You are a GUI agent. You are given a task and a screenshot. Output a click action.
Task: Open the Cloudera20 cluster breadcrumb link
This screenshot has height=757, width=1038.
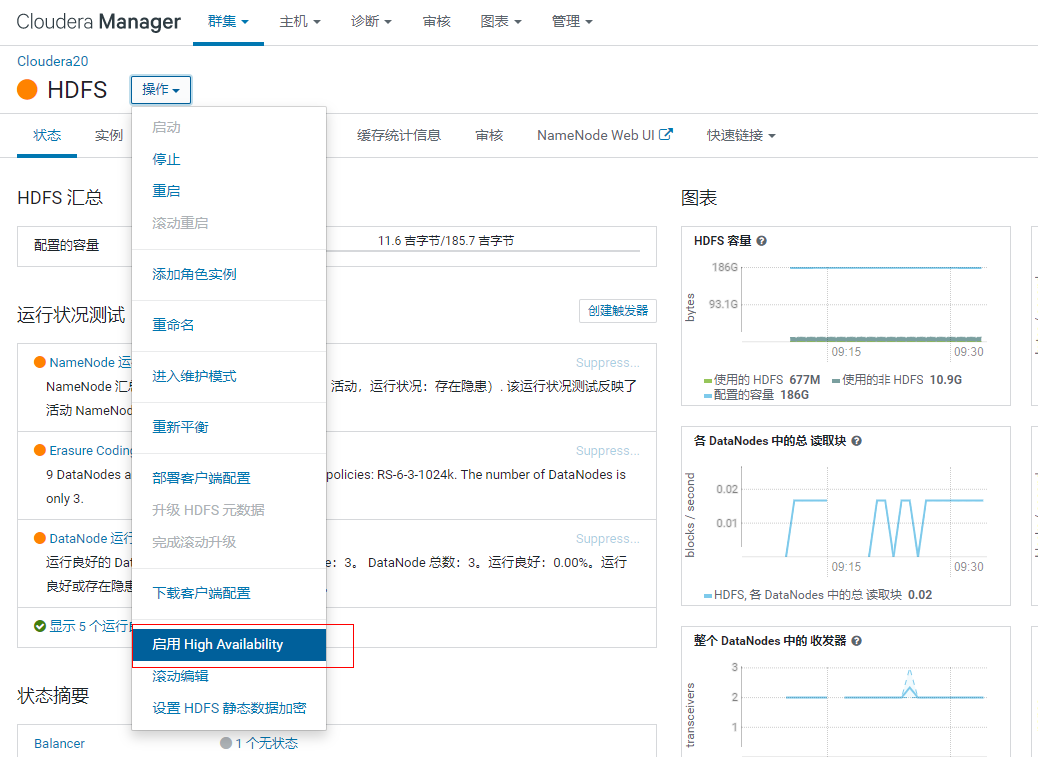point(53,61)
